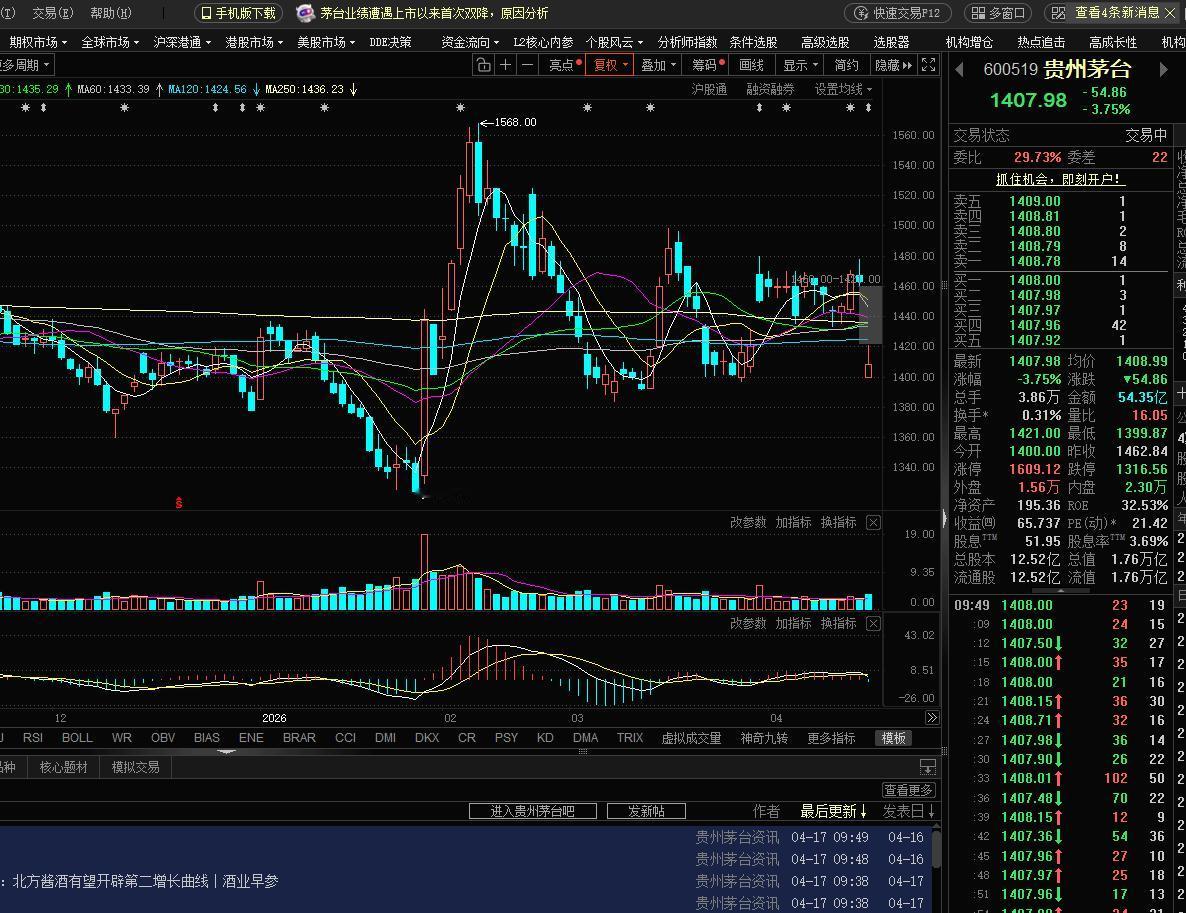Toggle 亮点 highlights on chart
The width and height of the screenshot is (1186, 913).
tap(565, 65)
